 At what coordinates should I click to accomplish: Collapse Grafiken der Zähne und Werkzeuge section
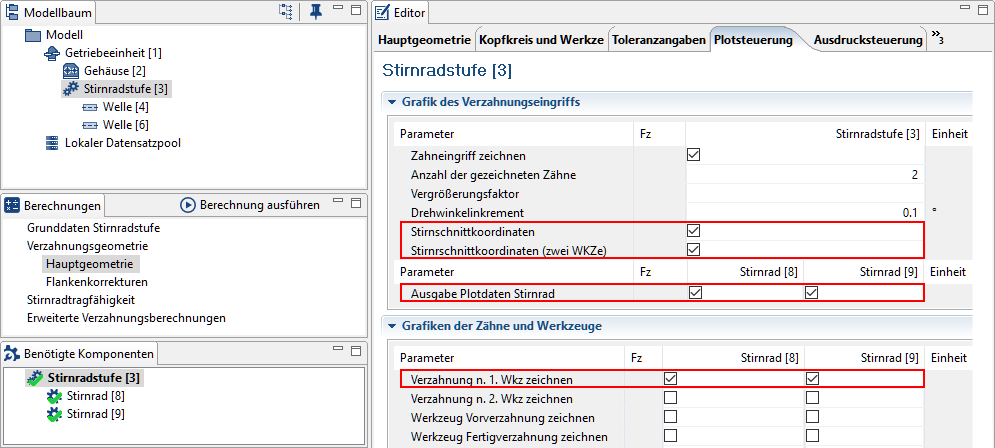click(x=390, y=326)
